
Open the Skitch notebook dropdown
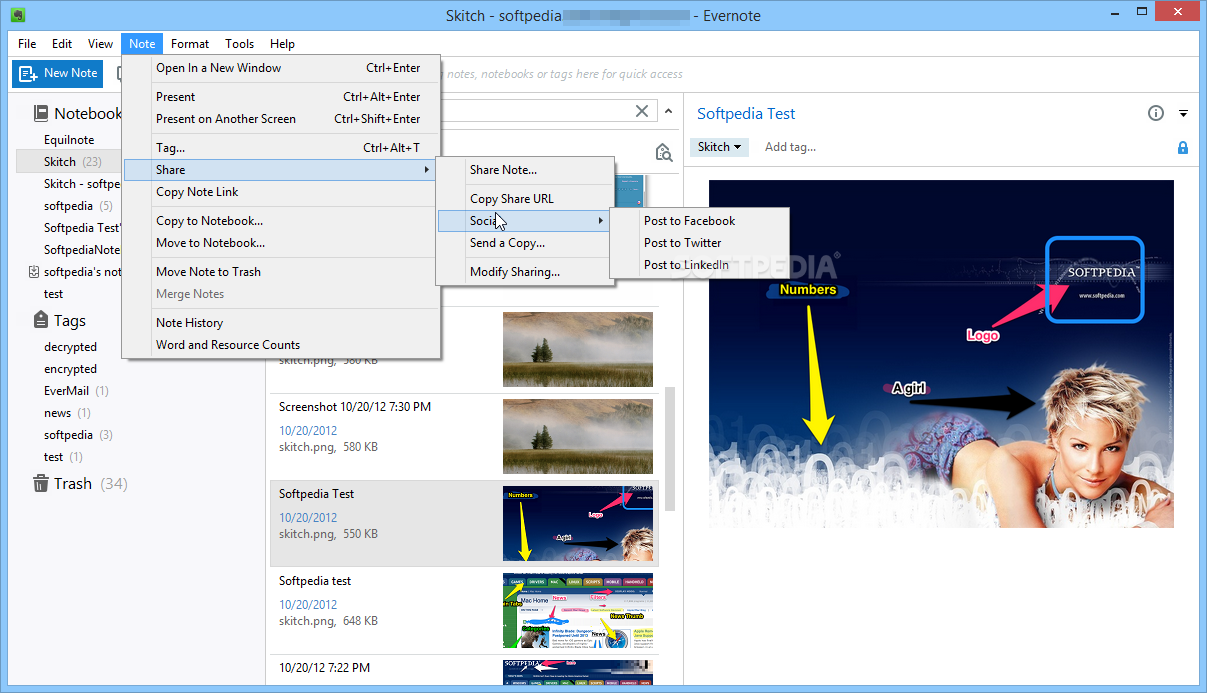coord(719,147)
